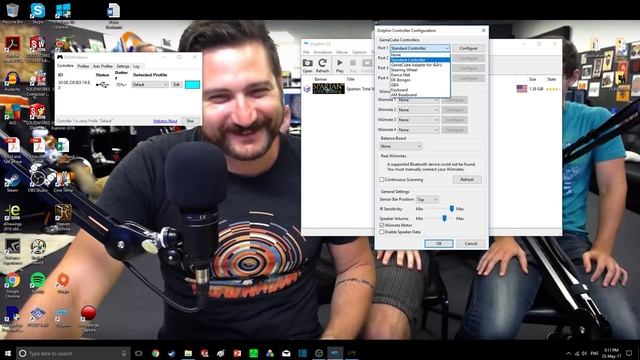Choose DK Bongos in the Port 1 list
The width and height of the screenshot is (640, 360).
click(x=420, y=80)
